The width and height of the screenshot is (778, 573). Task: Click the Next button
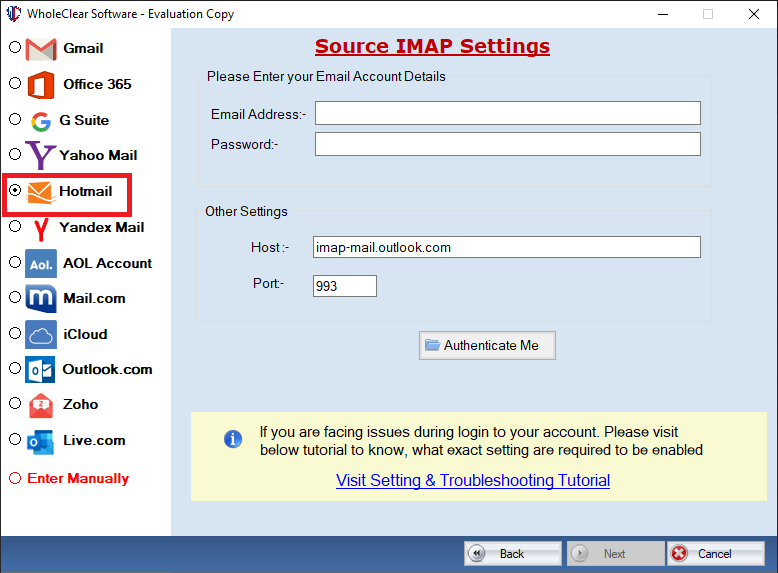pyautogui.click(x=615, y=554)
